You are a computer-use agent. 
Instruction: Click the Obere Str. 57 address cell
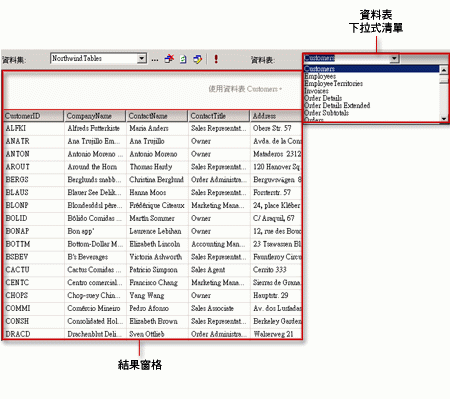[276, 128]
